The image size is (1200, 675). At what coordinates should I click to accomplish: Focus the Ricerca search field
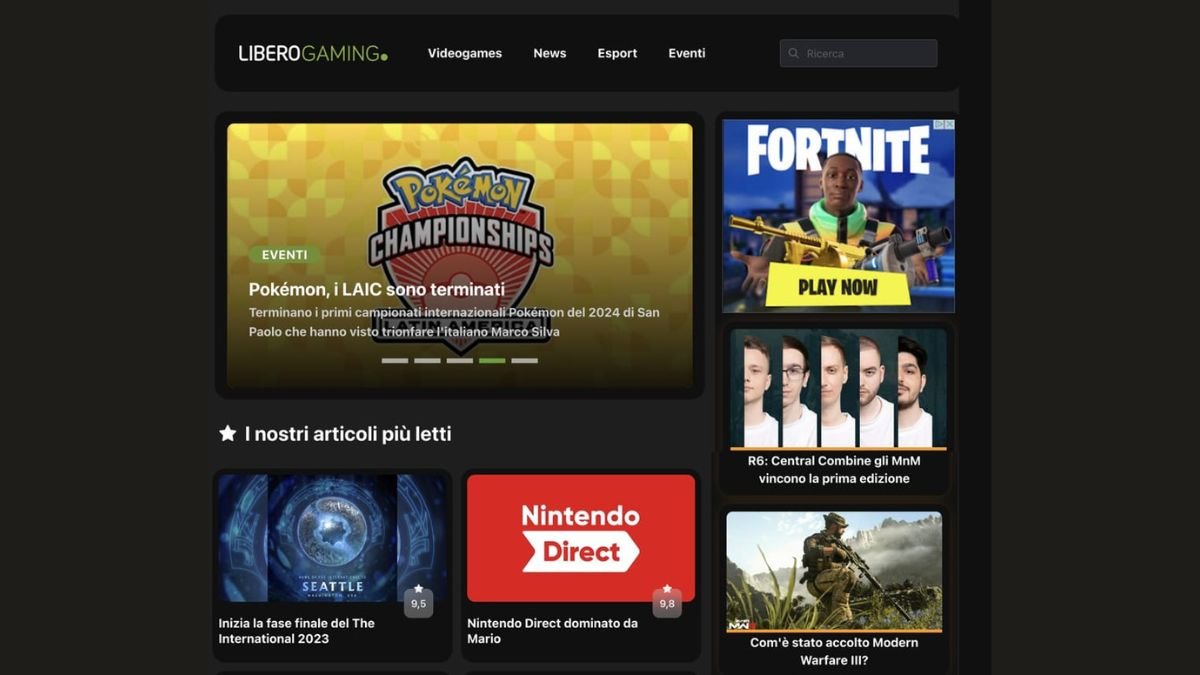(x=858, y=54)
